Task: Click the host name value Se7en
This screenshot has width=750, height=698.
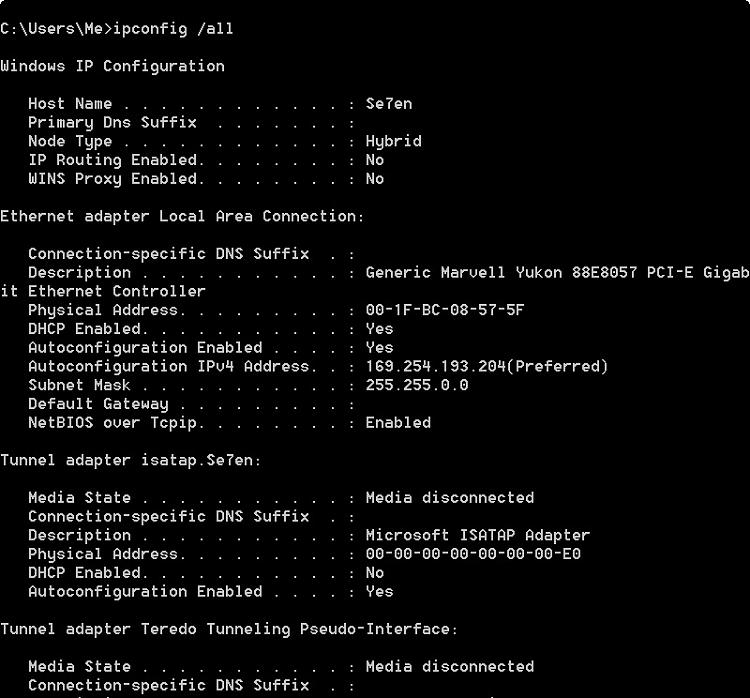Action: (x=389, y=104)
